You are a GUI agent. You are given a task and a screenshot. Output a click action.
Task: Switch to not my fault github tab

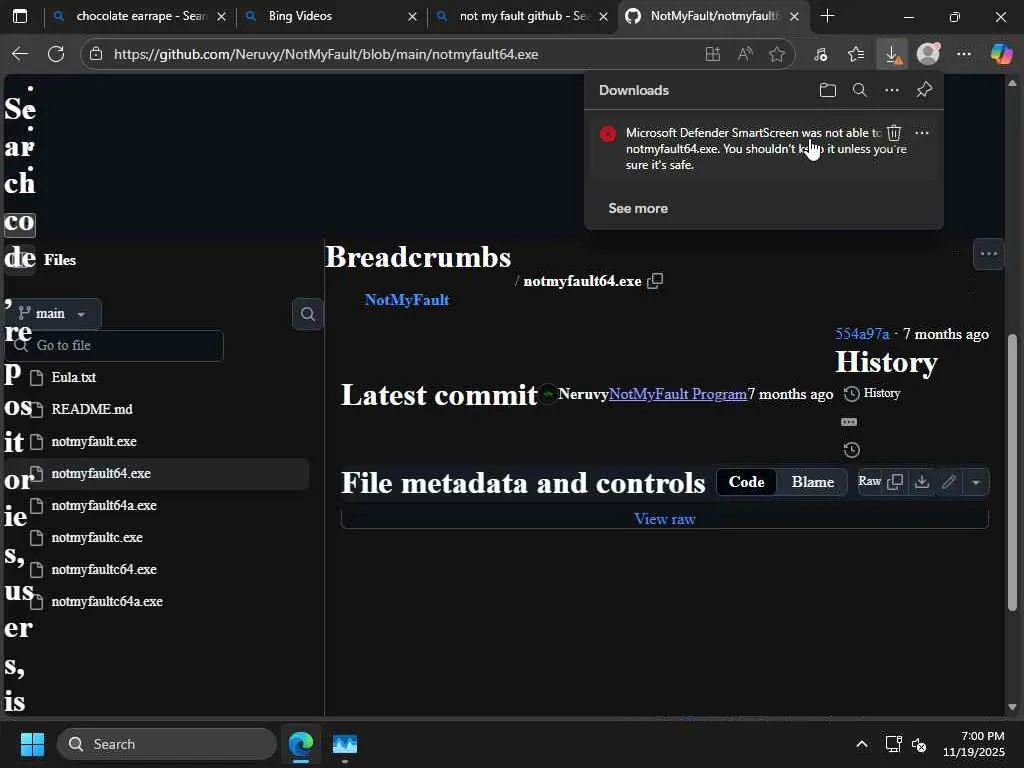point(521,16)
